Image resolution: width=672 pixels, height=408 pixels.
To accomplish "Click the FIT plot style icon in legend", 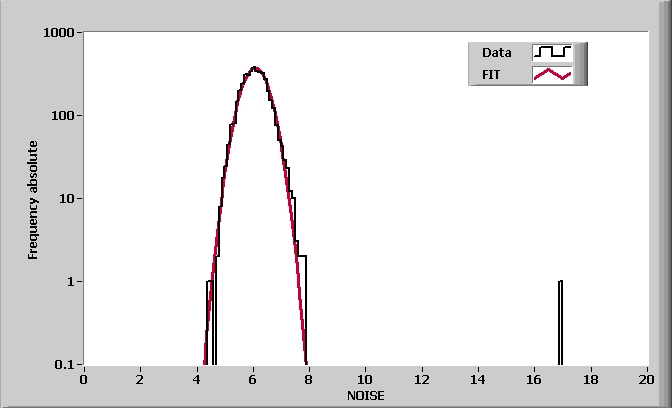I will coord(552,74).
